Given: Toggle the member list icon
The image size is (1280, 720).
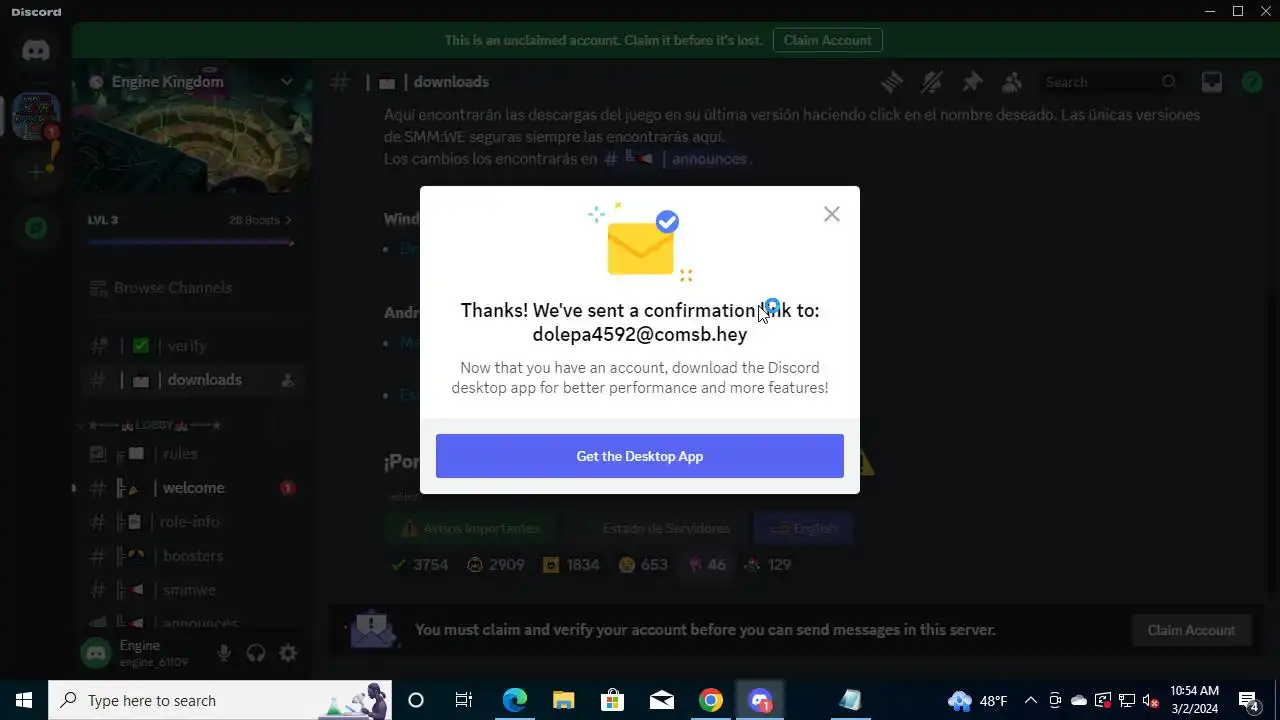Looking at the screenshot, I should click(1012, 82).
